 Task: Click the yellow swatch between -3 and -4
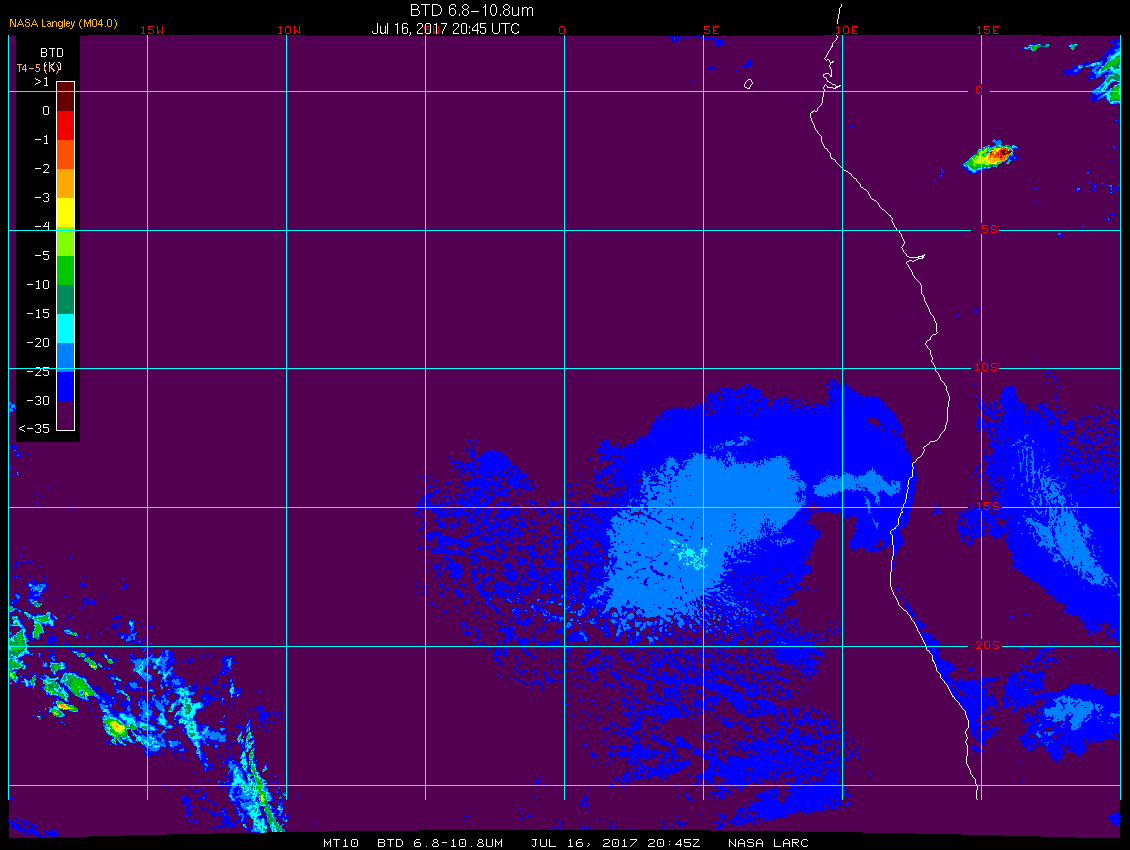[66, 212]
